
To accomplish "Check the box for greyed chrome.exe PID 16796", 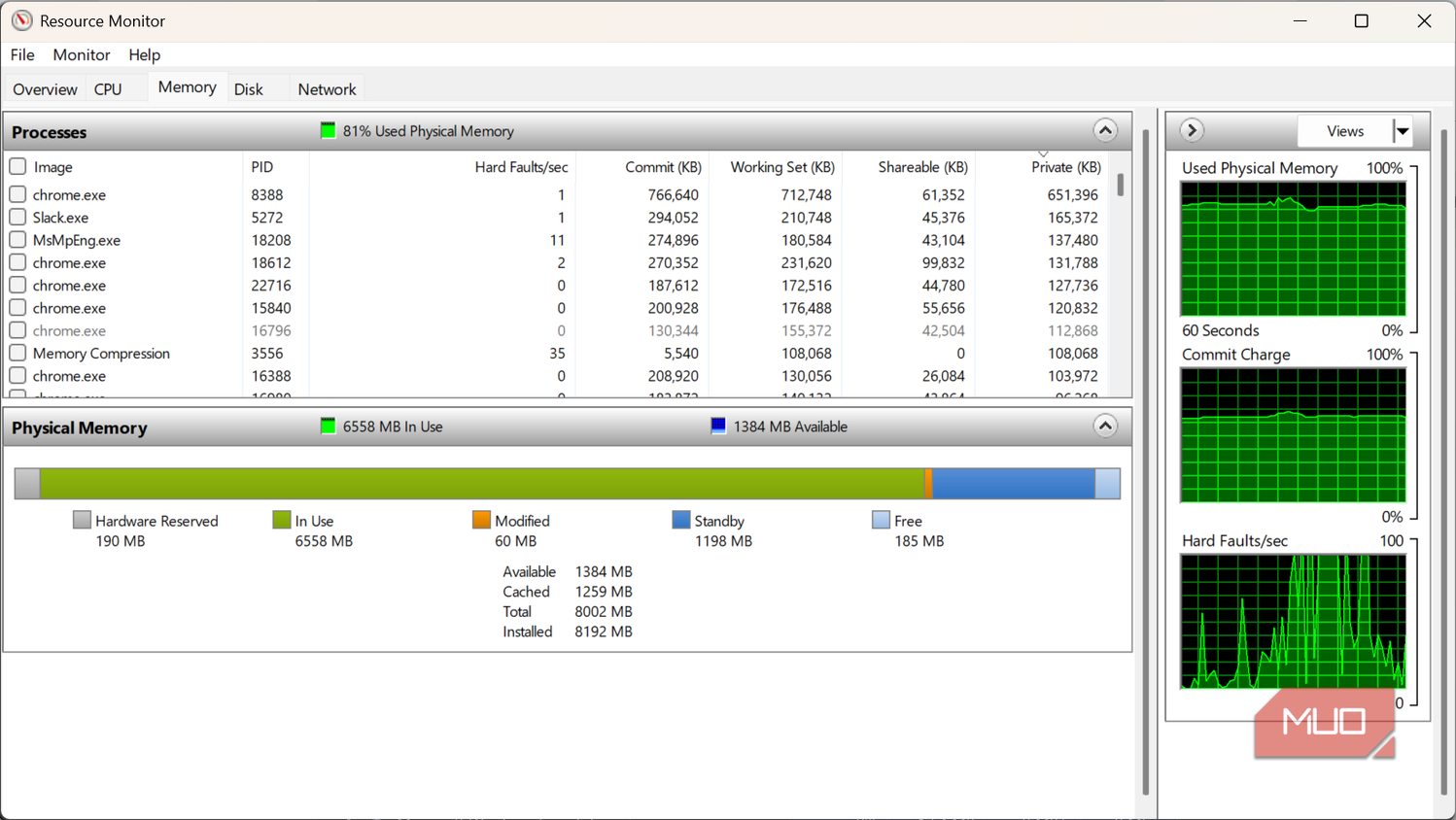I will pos(17,330).
